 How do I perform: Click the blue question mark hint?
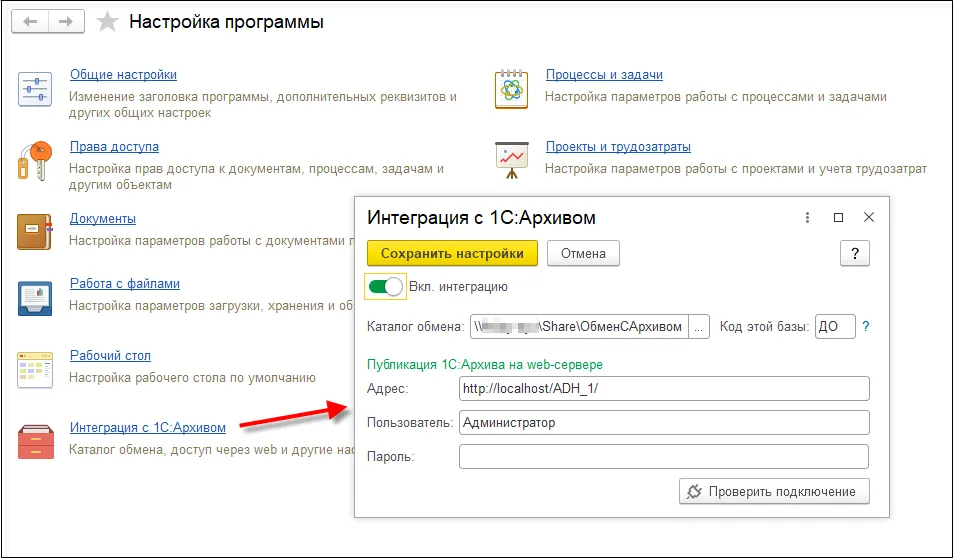coord(866,326)
